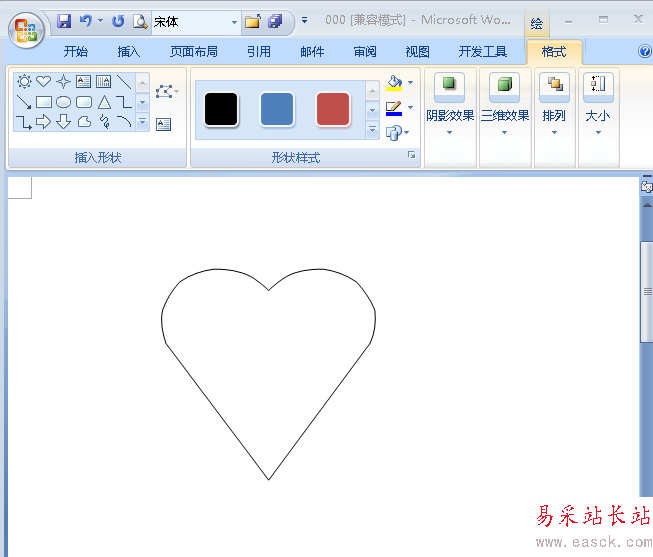This screenshot has height=557, width=653.
Task: Click the draw text box icon below edit shape
Action: point(163,125)
